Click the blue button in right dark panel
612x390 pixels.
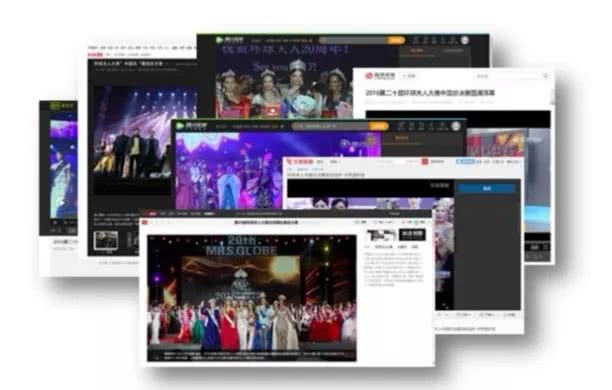click(x=487, y=188)
